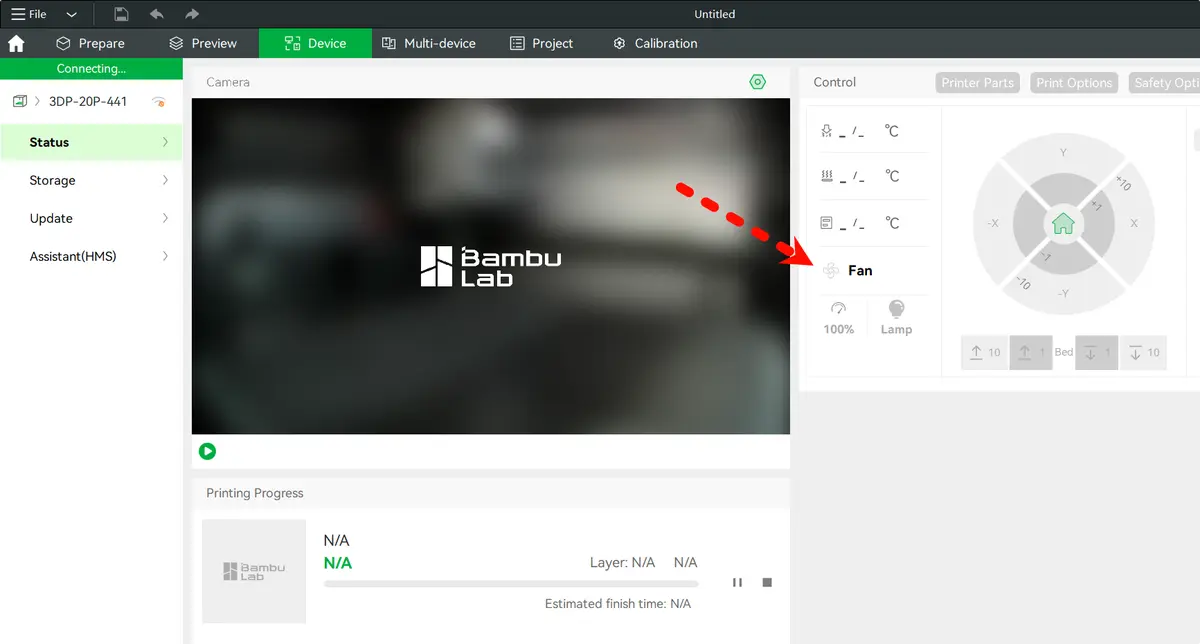The image size is (1200, 644).
Task: Click the Printer Parts button
Action: (977, 83)
